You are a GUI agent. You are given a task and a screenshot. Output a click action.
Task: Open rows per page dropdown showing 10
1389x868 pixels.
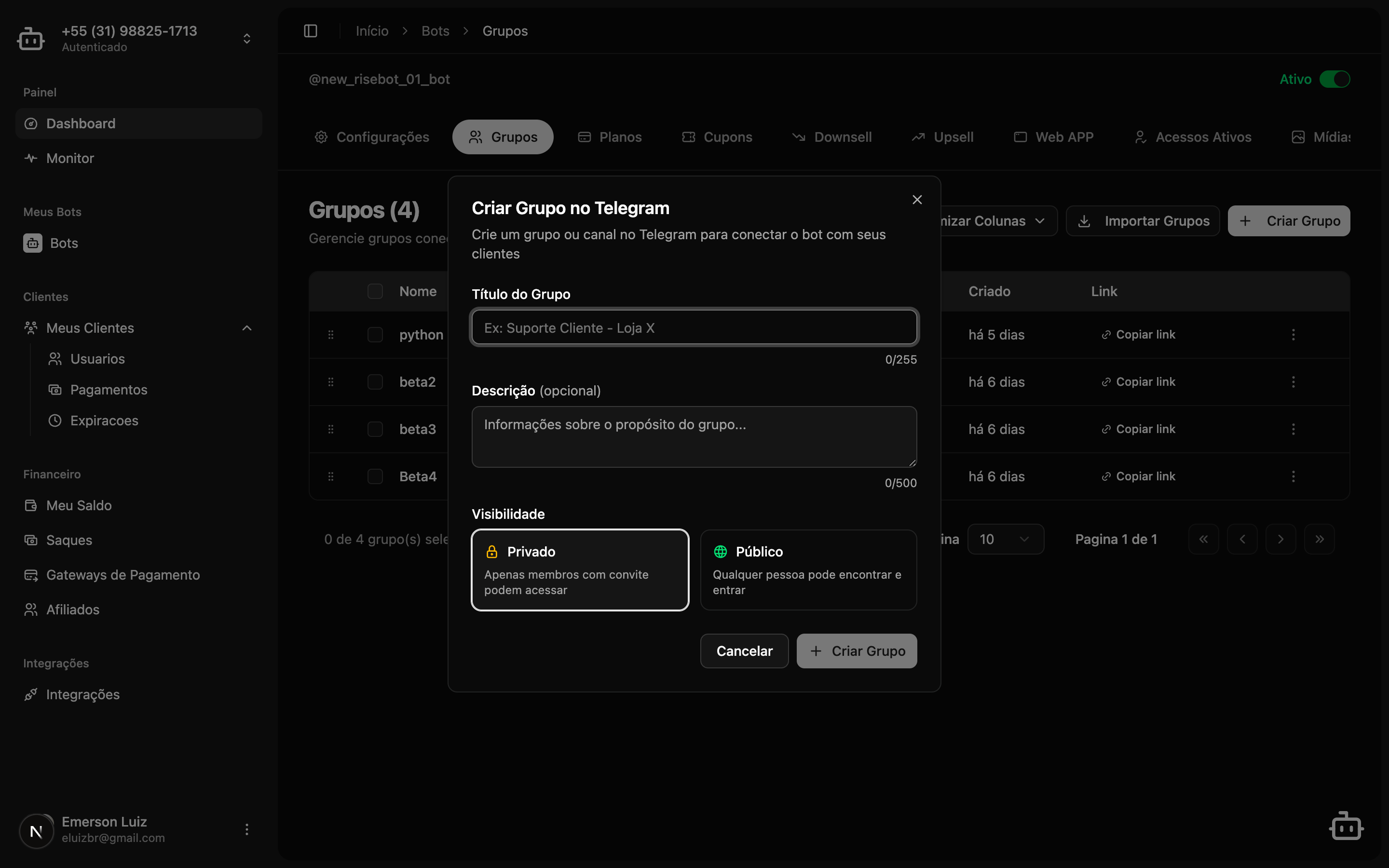click(x=1006, y=539)
